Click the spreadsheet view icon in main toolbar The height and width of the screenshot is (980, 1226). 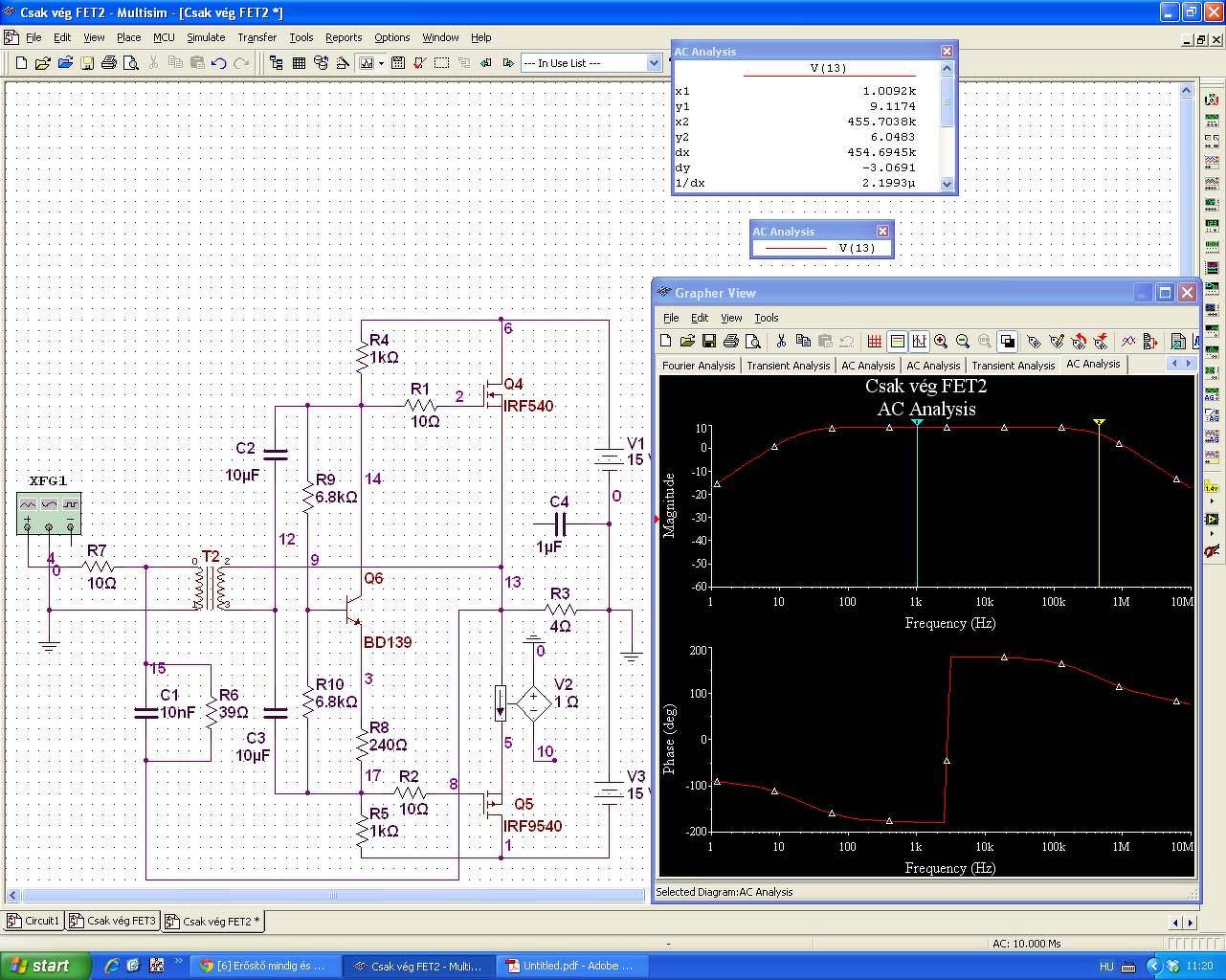click(299, 63)
